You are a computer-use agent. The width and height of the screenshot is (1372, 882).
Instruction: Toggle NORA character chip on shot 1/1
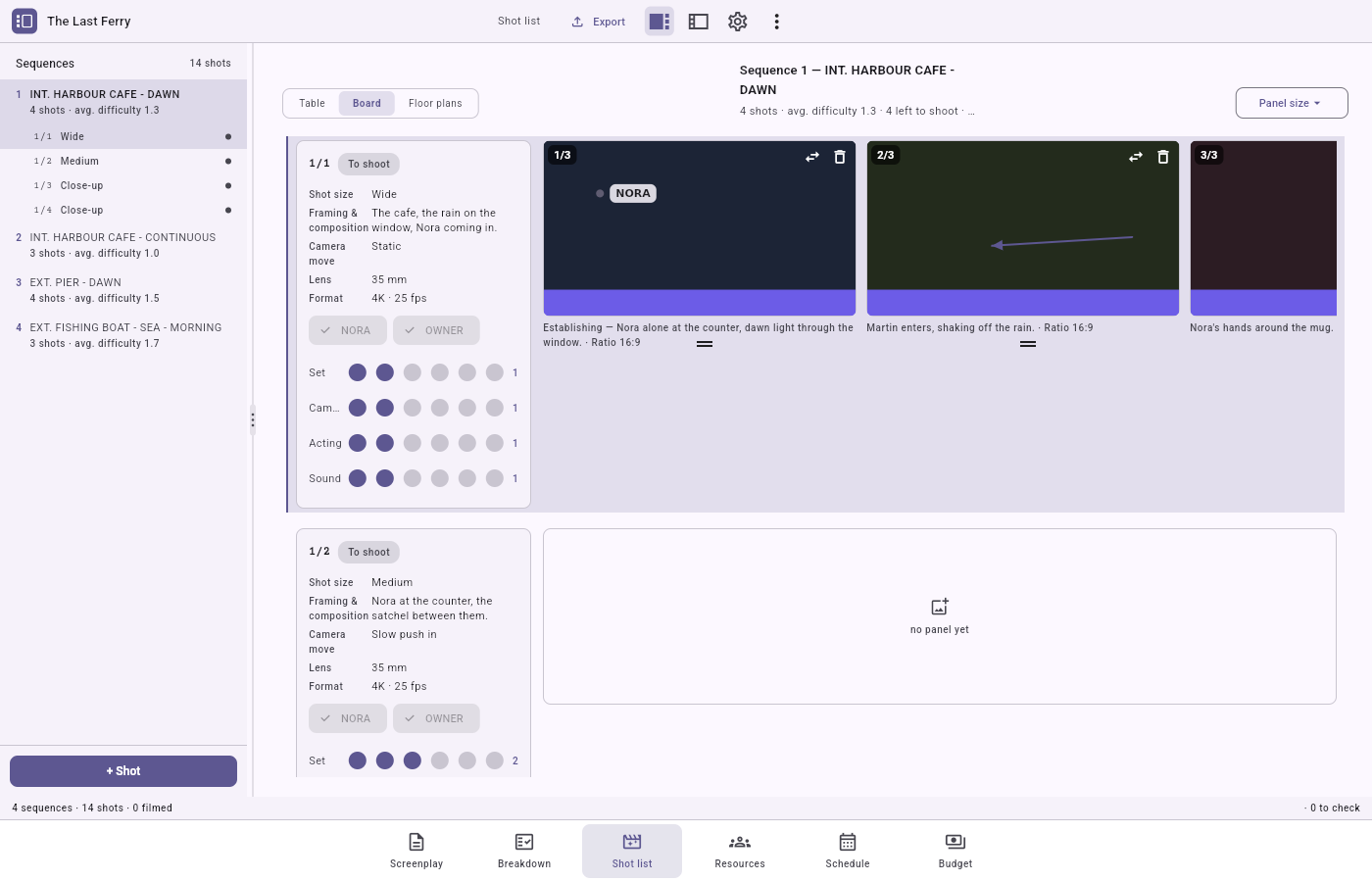point(348,330)
